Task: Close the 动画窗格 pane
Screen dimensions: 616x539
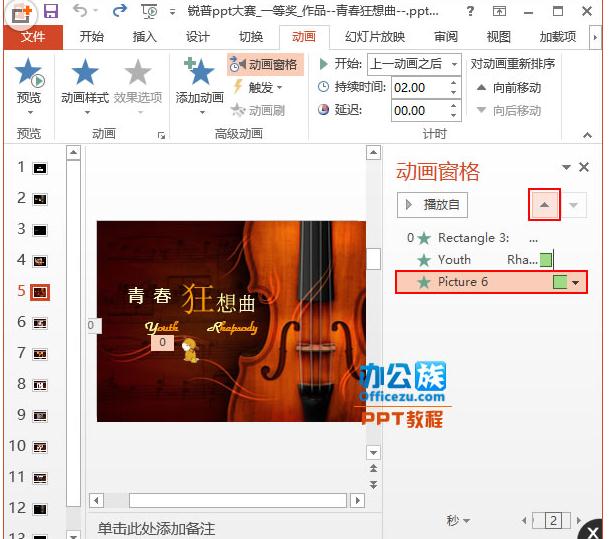Action: 584,167
